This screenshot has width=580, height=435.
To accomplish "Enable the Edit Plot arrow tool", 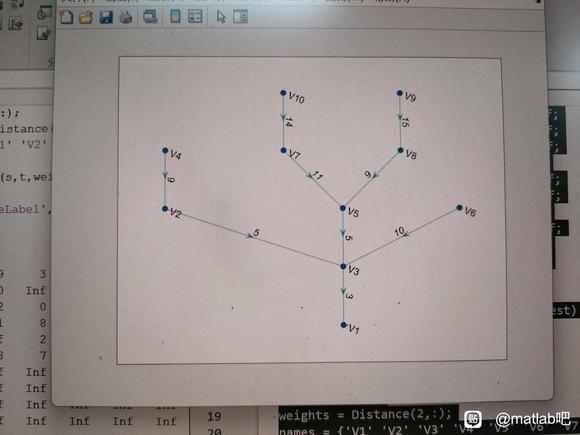I will (221, 17).
